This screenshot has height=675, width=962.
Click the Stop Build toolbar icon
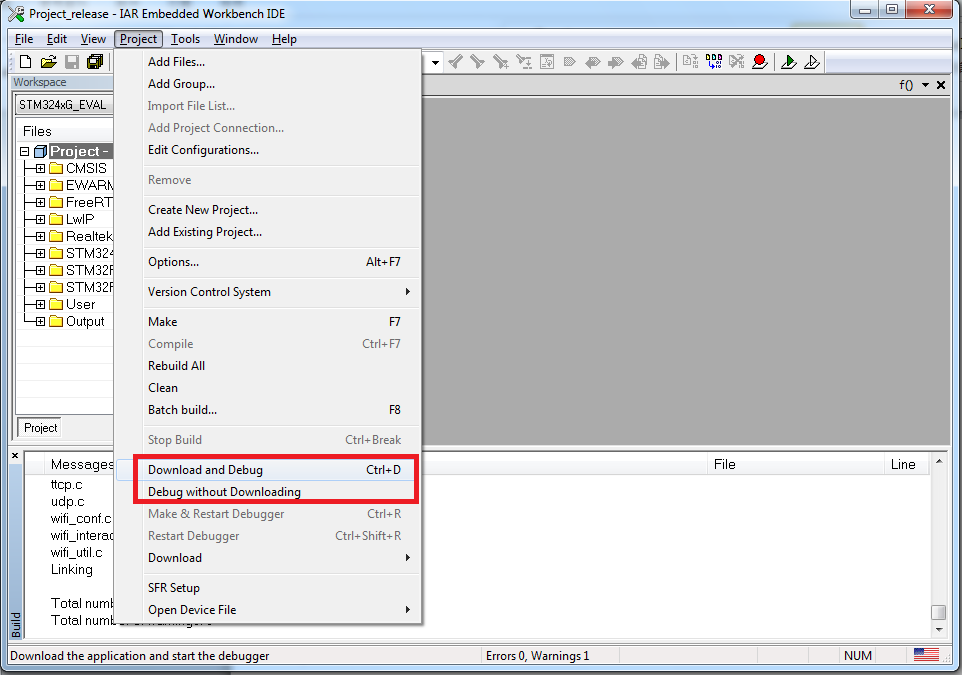click(736, 61)
